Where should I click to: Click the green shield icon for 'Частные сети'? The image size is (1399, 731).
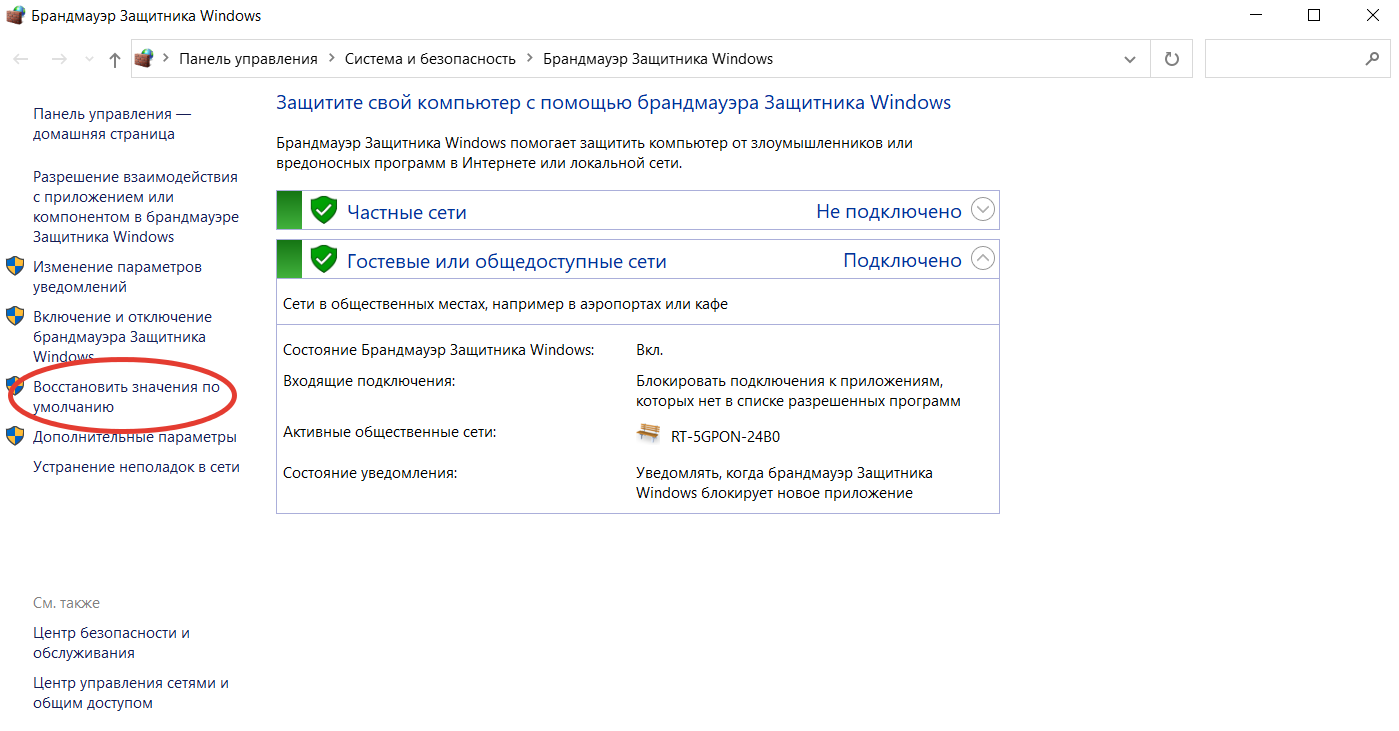pyautogui.click(x=323, y=210)
